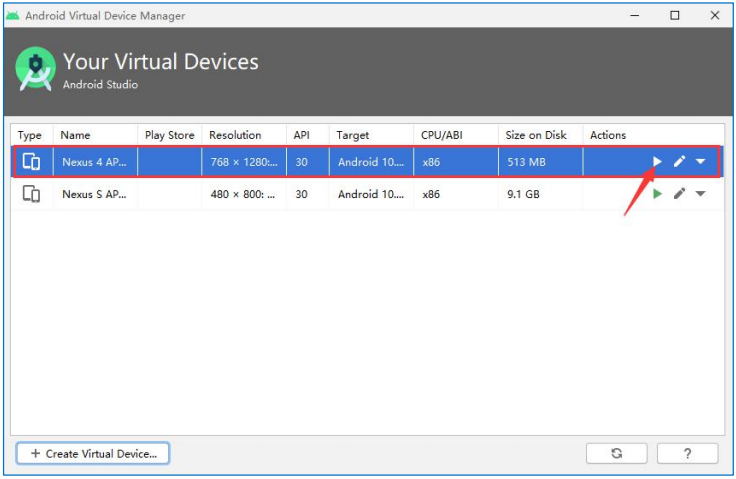Launch the Nexus S emulator with green play icon
The width and height of the screenshot is (736, 479).
[x=657, y=193]
